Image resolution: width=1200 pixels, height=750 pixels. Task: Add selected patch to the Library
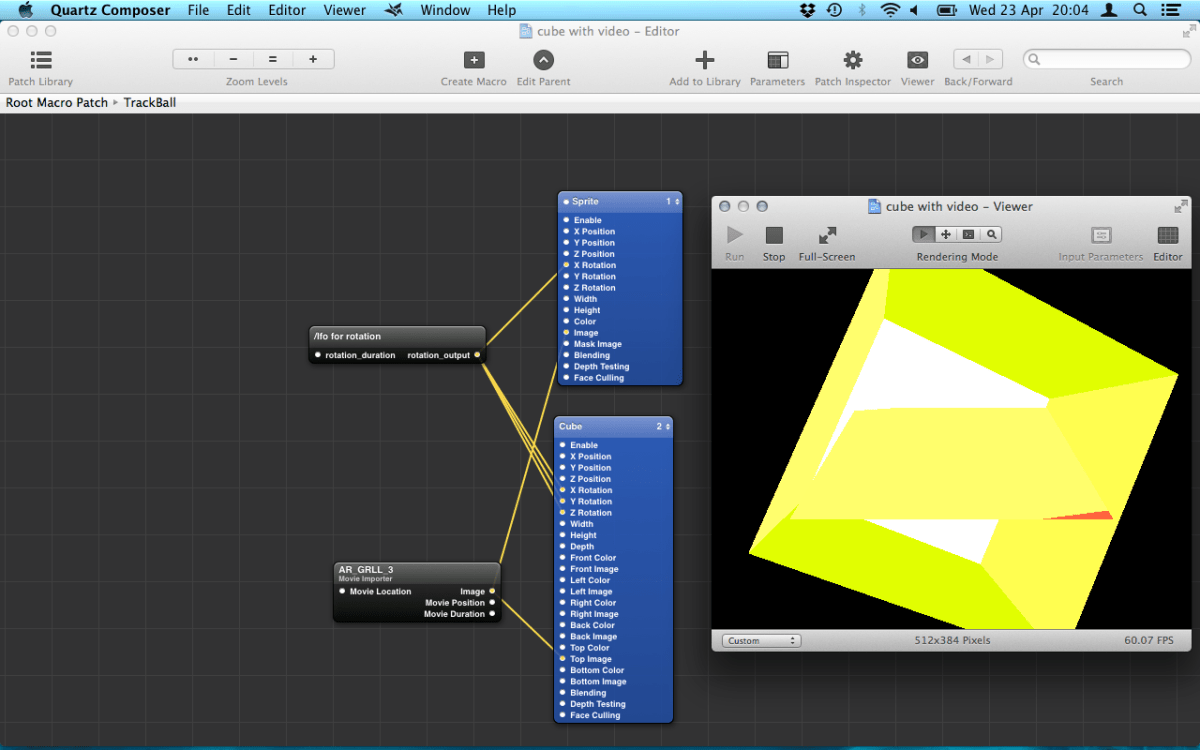click(x=705, y=60)
